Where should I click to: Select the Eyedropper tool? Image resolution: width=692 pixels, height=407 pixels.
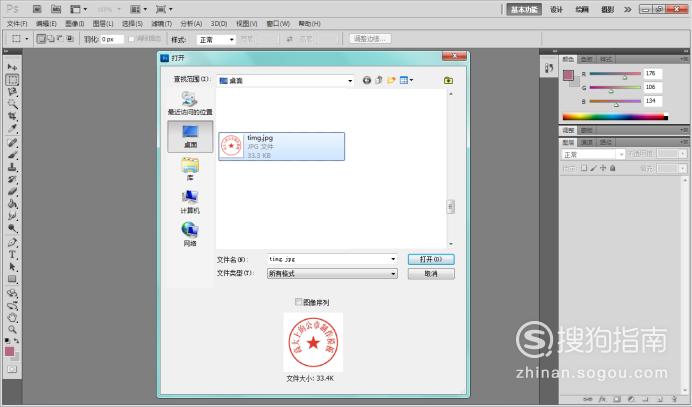[12, 128]
